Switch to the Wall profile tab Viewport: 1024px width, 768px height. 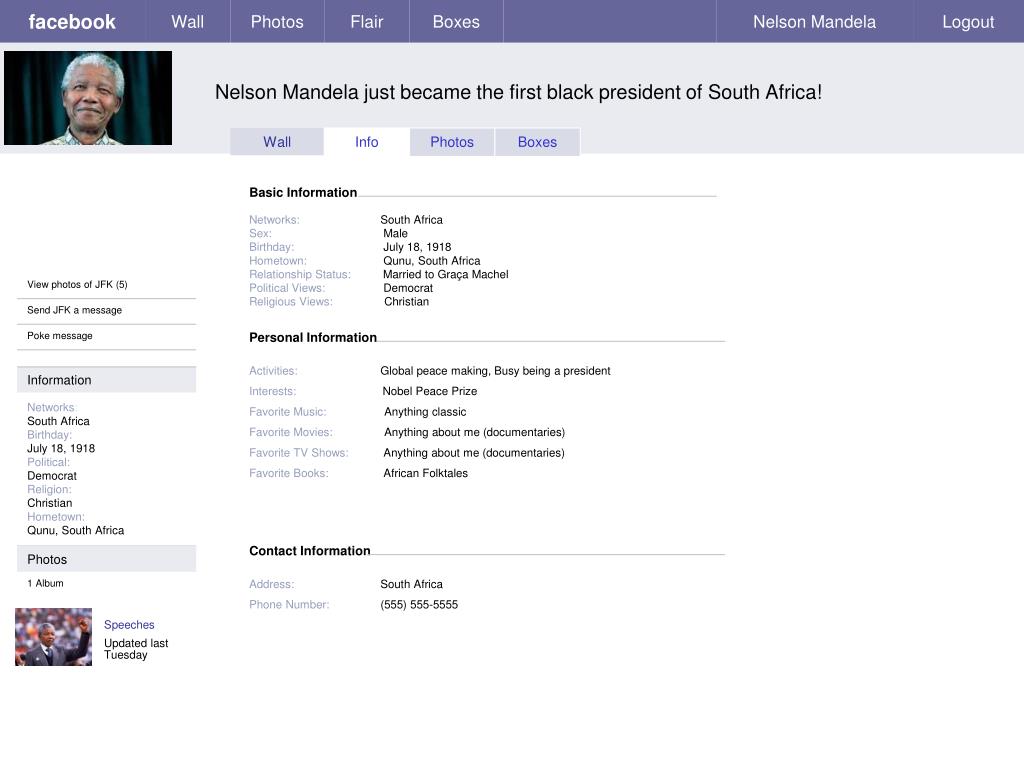(x=277, y=142)
